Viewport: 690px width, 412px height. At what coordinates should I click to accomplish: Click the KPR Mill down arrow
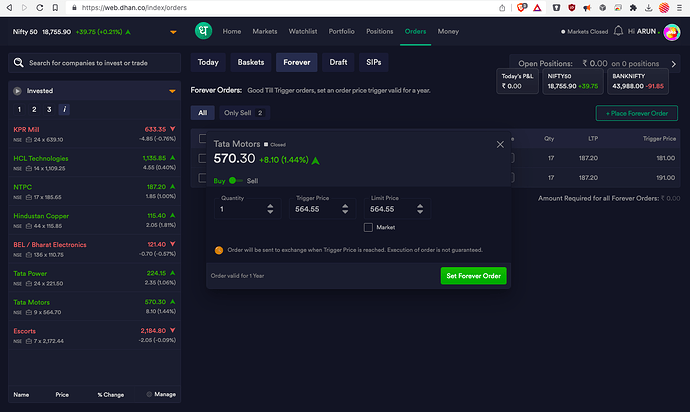[x=172, y=129]
